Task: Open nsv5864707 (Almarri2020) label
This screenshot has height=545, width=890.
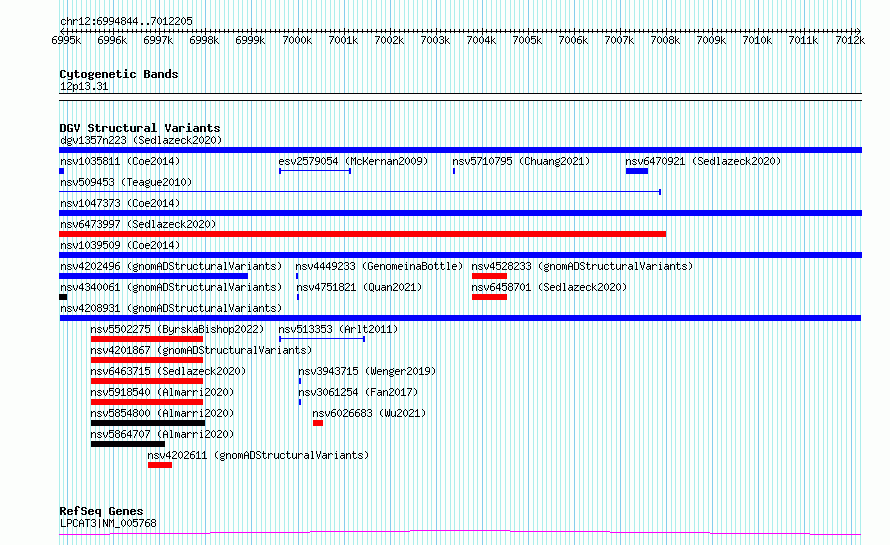Action: 162,434
